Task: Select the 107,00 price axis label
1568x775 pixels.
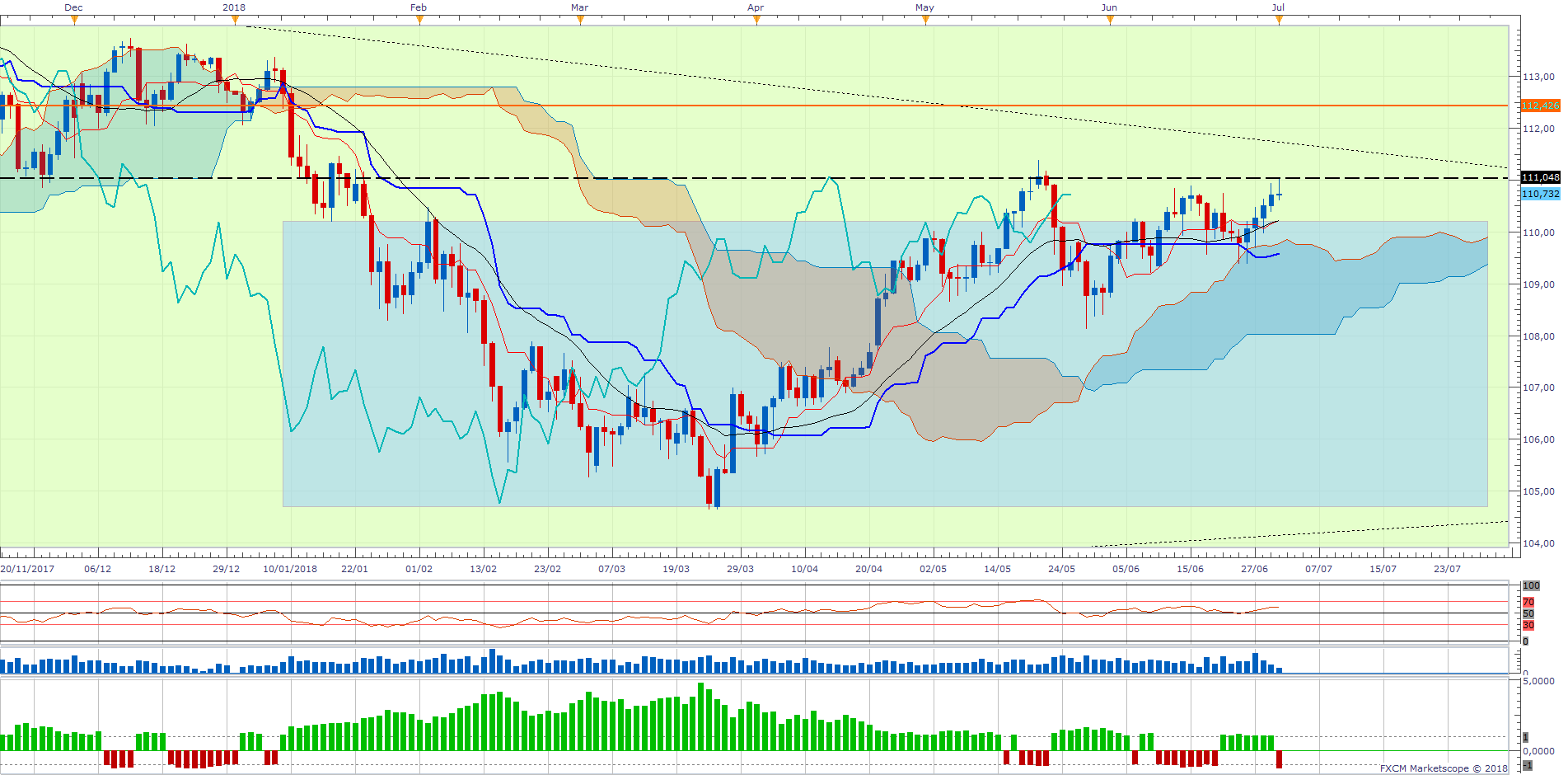Action: click(x=1538, y=387)
